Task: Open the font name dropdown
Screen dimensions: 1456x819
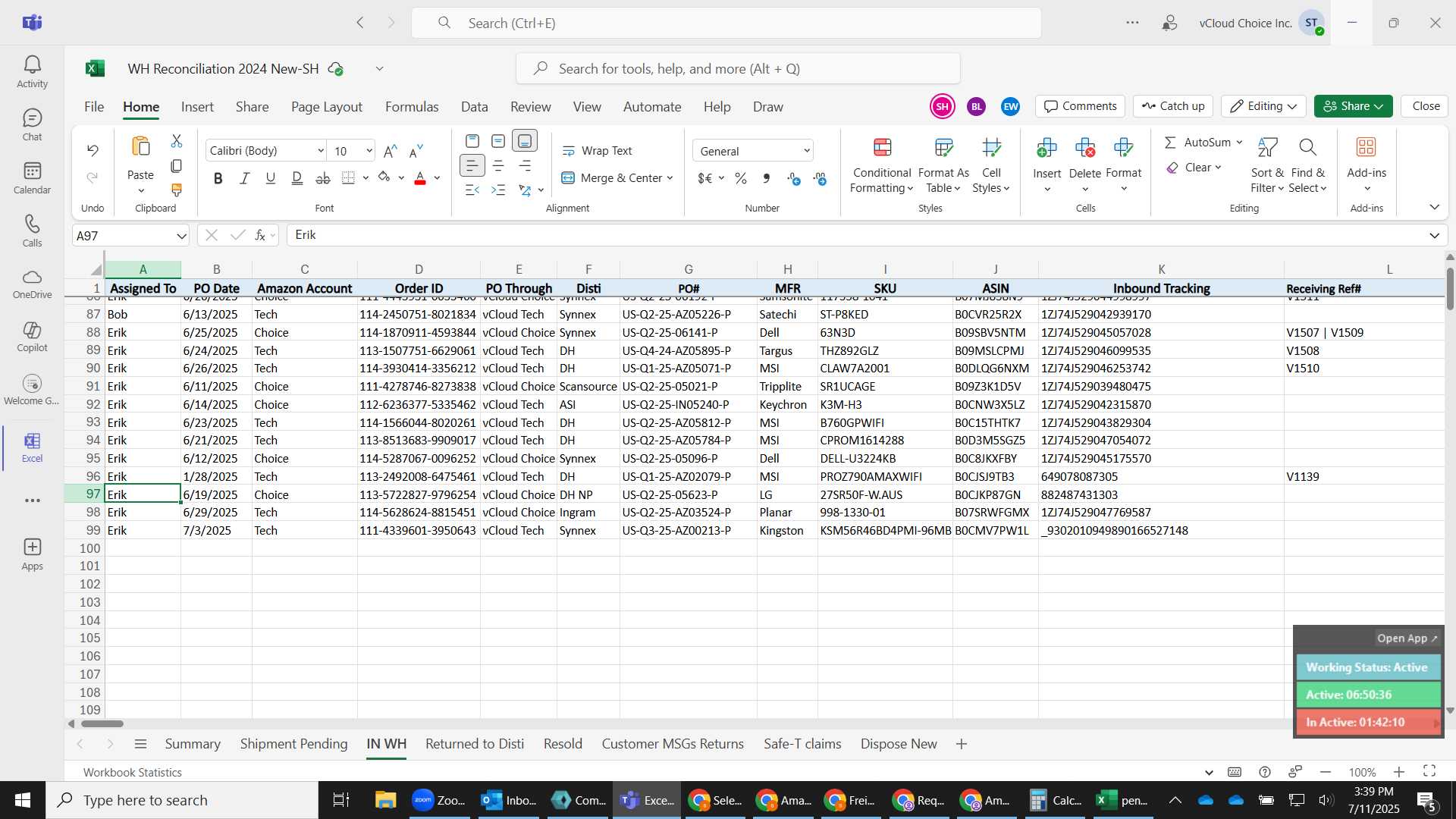Action: click(321, 151)
